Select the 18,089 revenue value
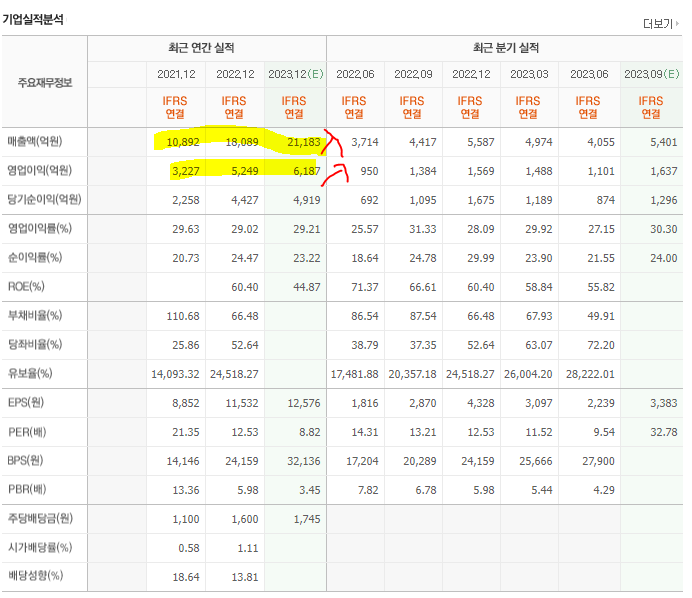The width and height of the screenshot is (692, 598). 242,143
